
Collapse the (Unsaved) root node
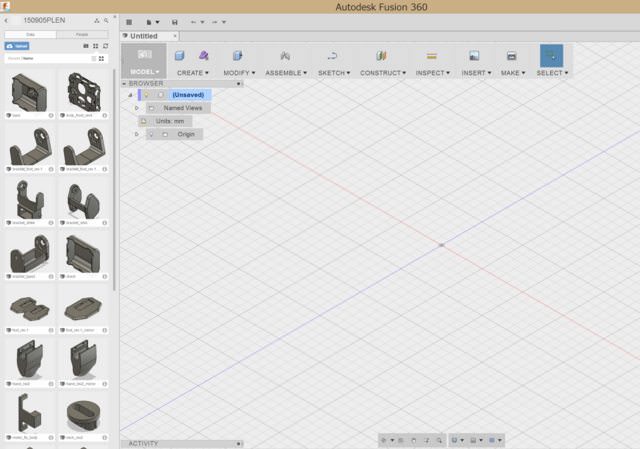click(x=131, y=95)
